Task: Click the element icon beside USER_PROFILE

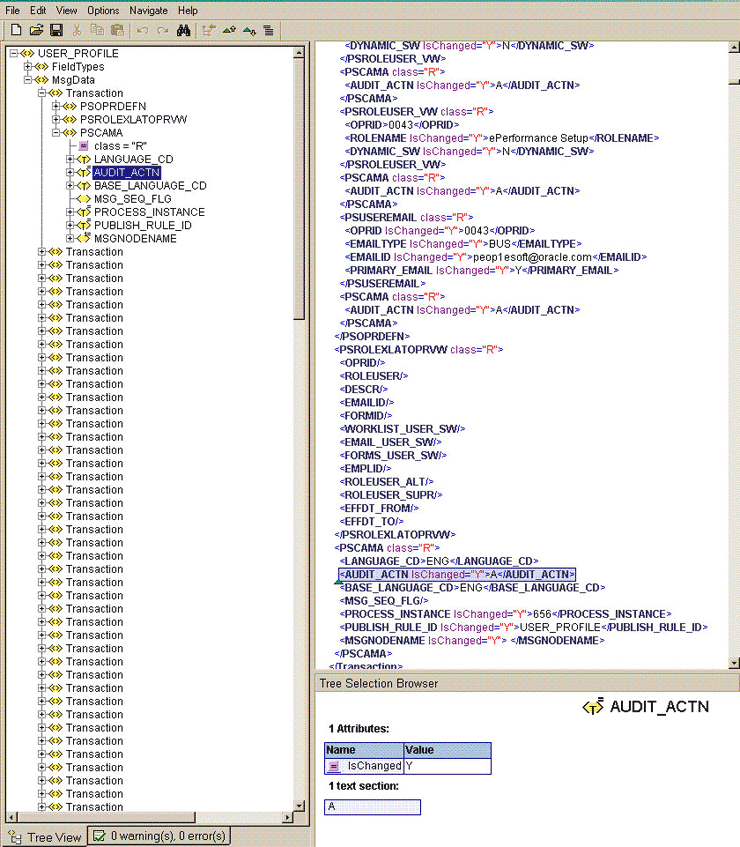Action: pos(28,53)
